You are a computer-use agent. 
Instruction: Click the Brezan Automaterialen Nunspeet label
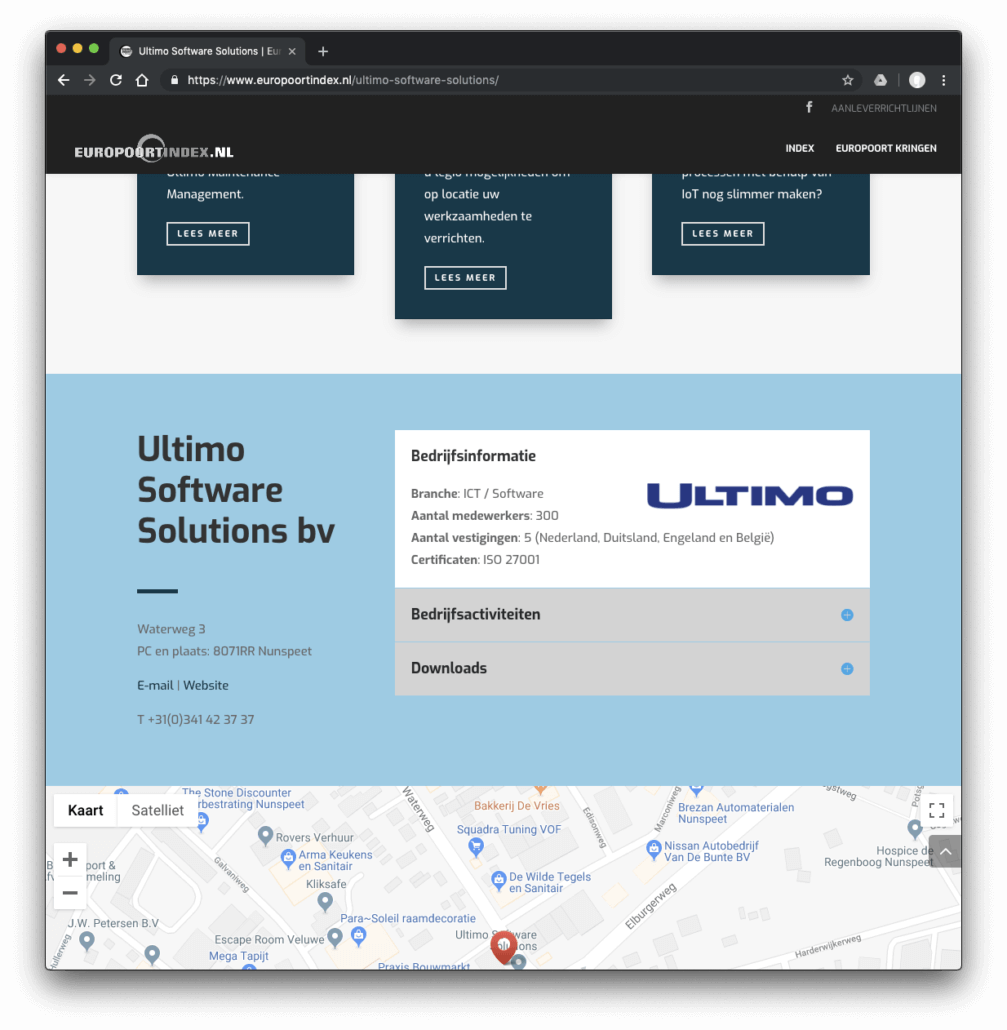[736, 813]
